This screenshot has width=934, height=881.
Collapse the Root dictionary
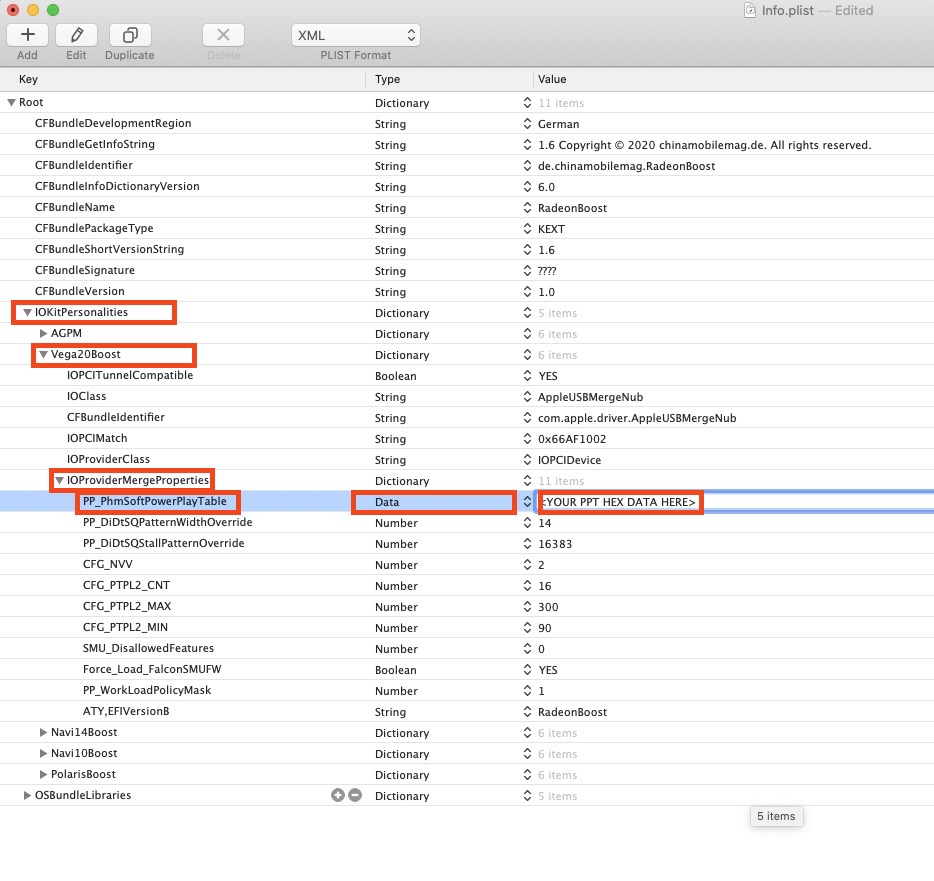click(11, 102)
